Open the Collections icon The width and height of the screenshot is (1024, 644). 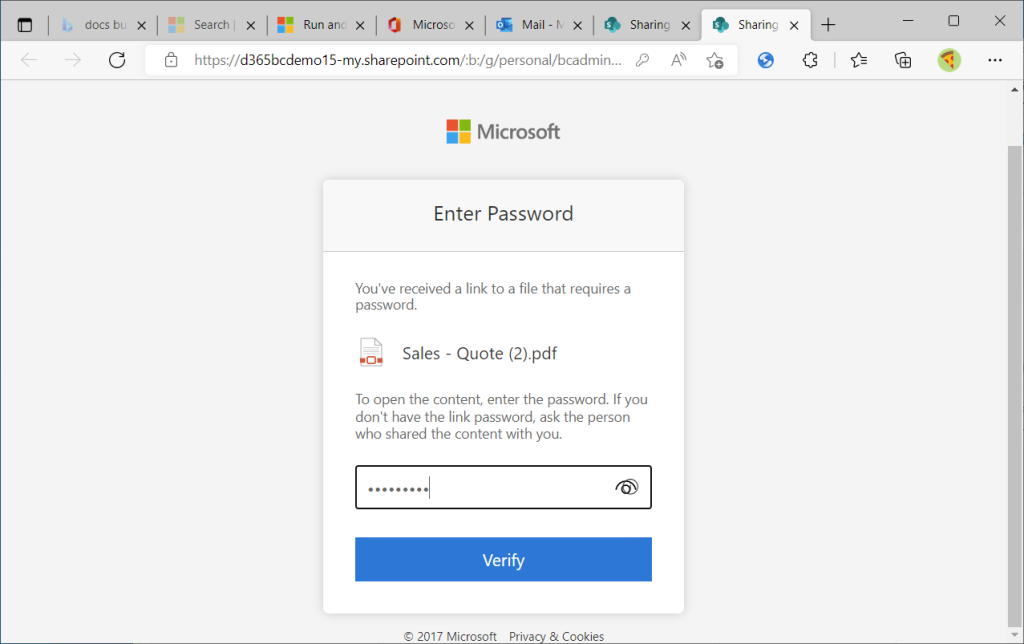pyautogui.click(x=903, y=60)
